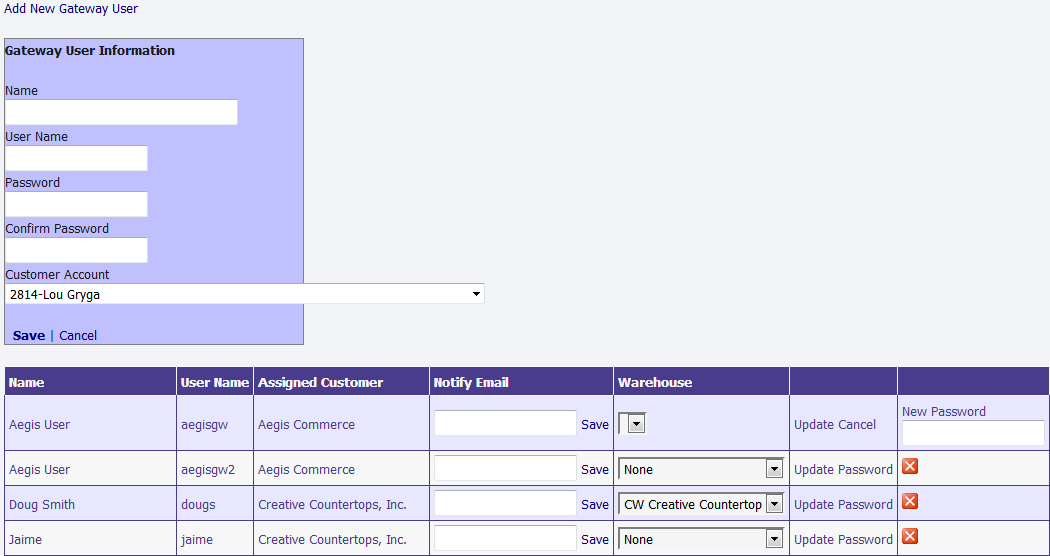Viewport: 1050px width, 556px height.
Task: Click the New Password input box
Action: coord(972,433)
